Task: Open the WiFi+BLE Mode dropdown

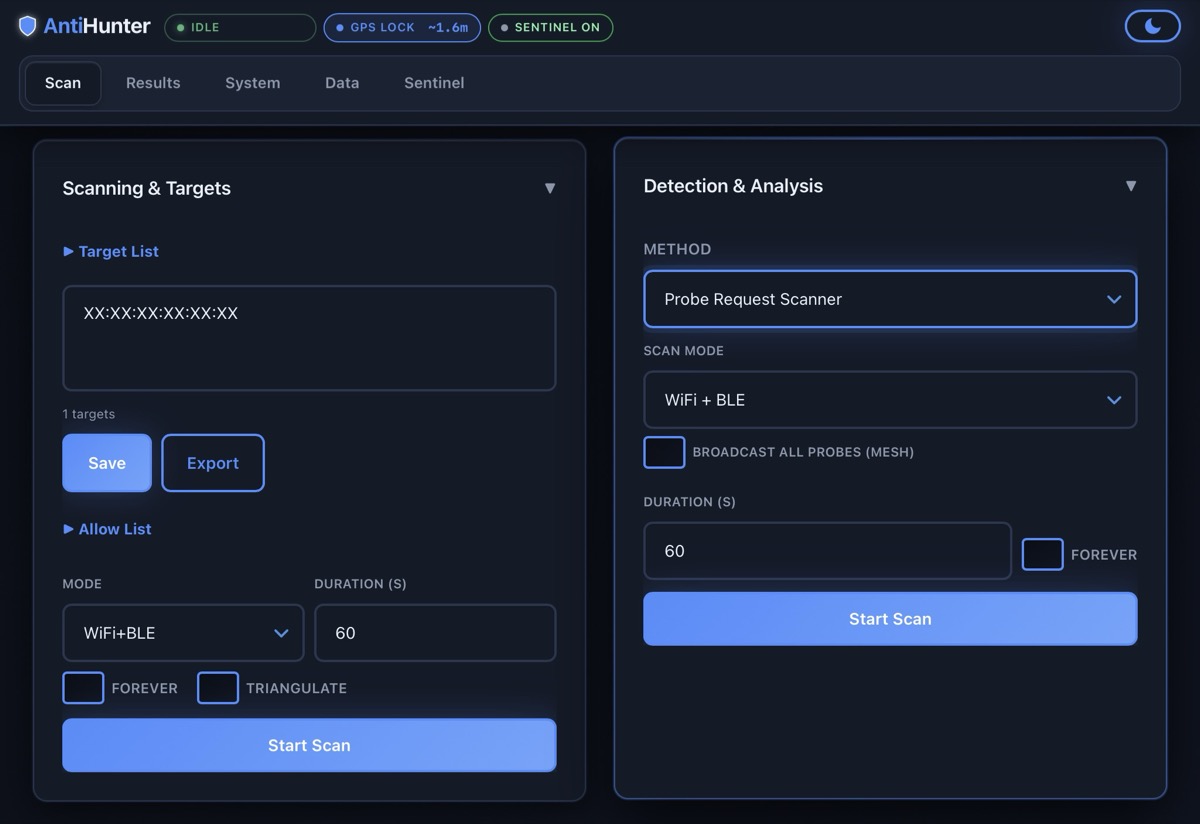Action: (x=183, y=633)
